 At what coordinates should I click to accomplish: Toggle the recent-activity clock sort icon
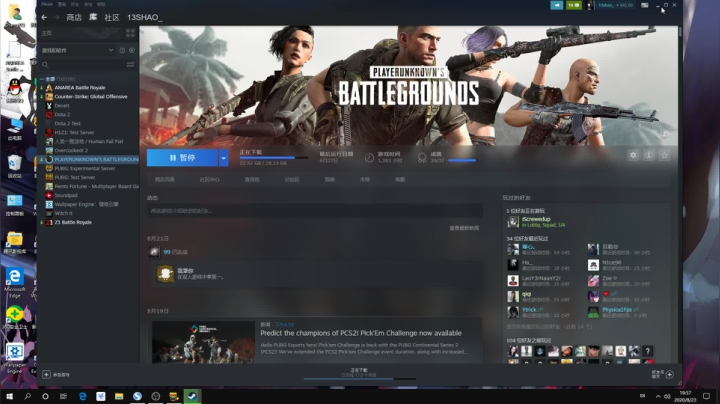(122, 50)
